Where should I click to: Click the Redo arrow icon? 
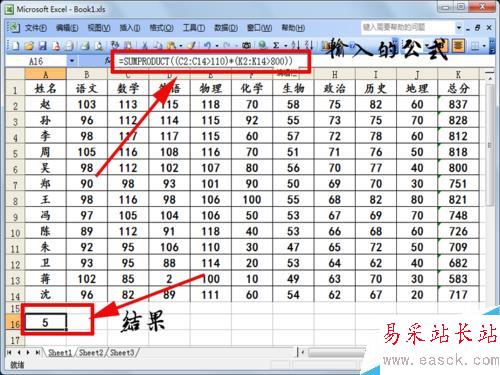(x=227, y=45)
